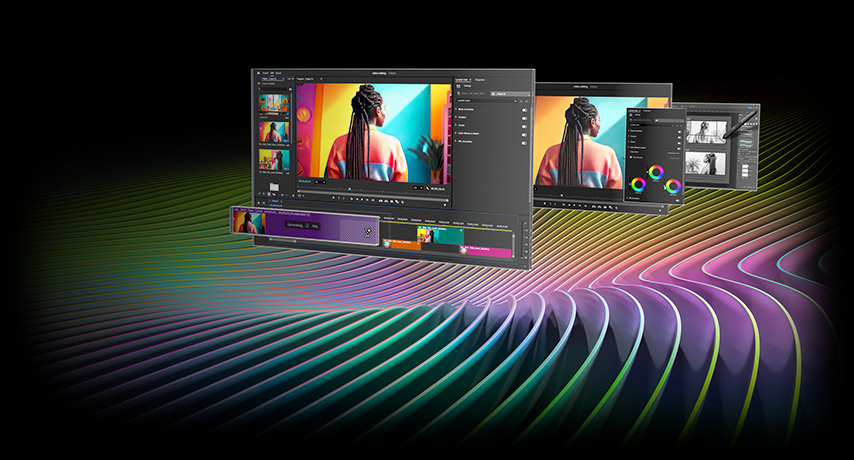Toggle Creative switch in floating Lumetri panel
Image resolution: width=854 pixels, height=460 pixels.
pyautogui.click(x=680, y=138)
